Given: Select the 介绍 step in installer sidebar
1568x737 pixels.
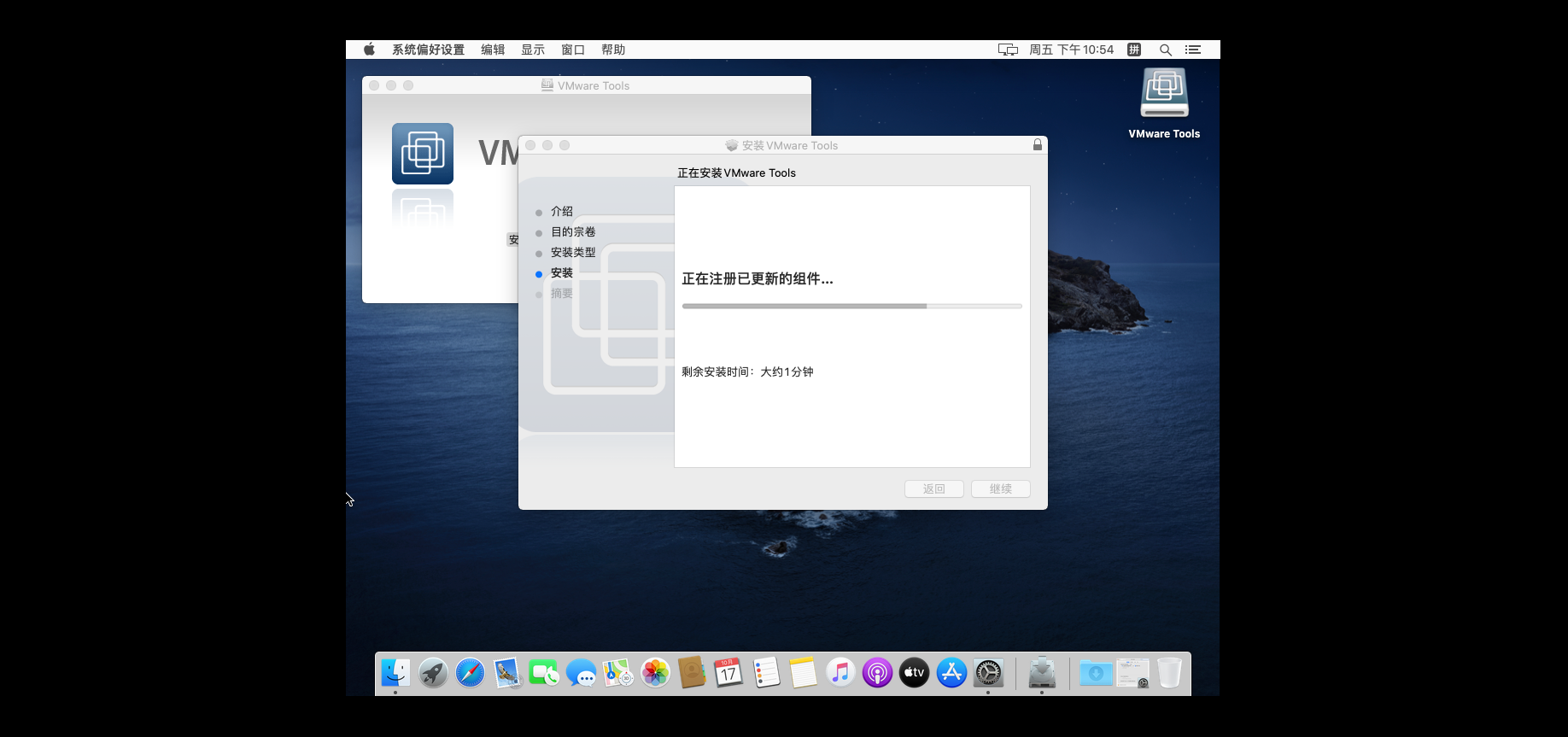Looking at the screenshot, I should [562, 211].
